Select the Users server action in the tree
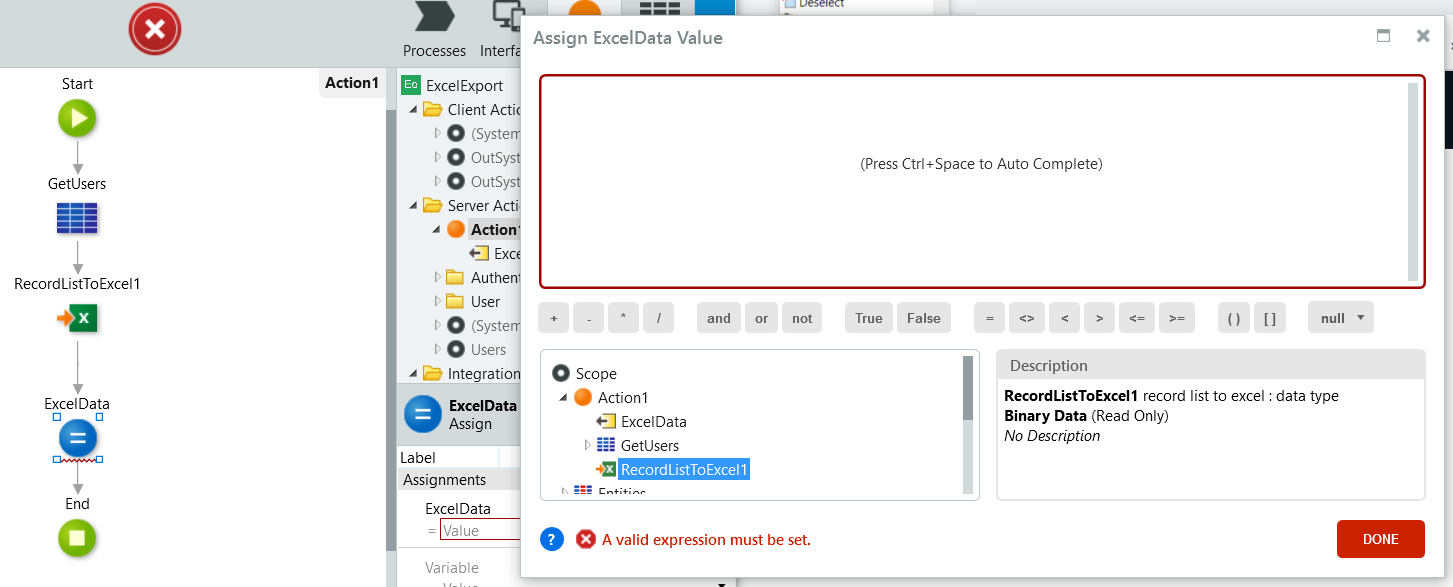Image resolution: width=1453 pixels, height=587 pixels. coord(487,349)
